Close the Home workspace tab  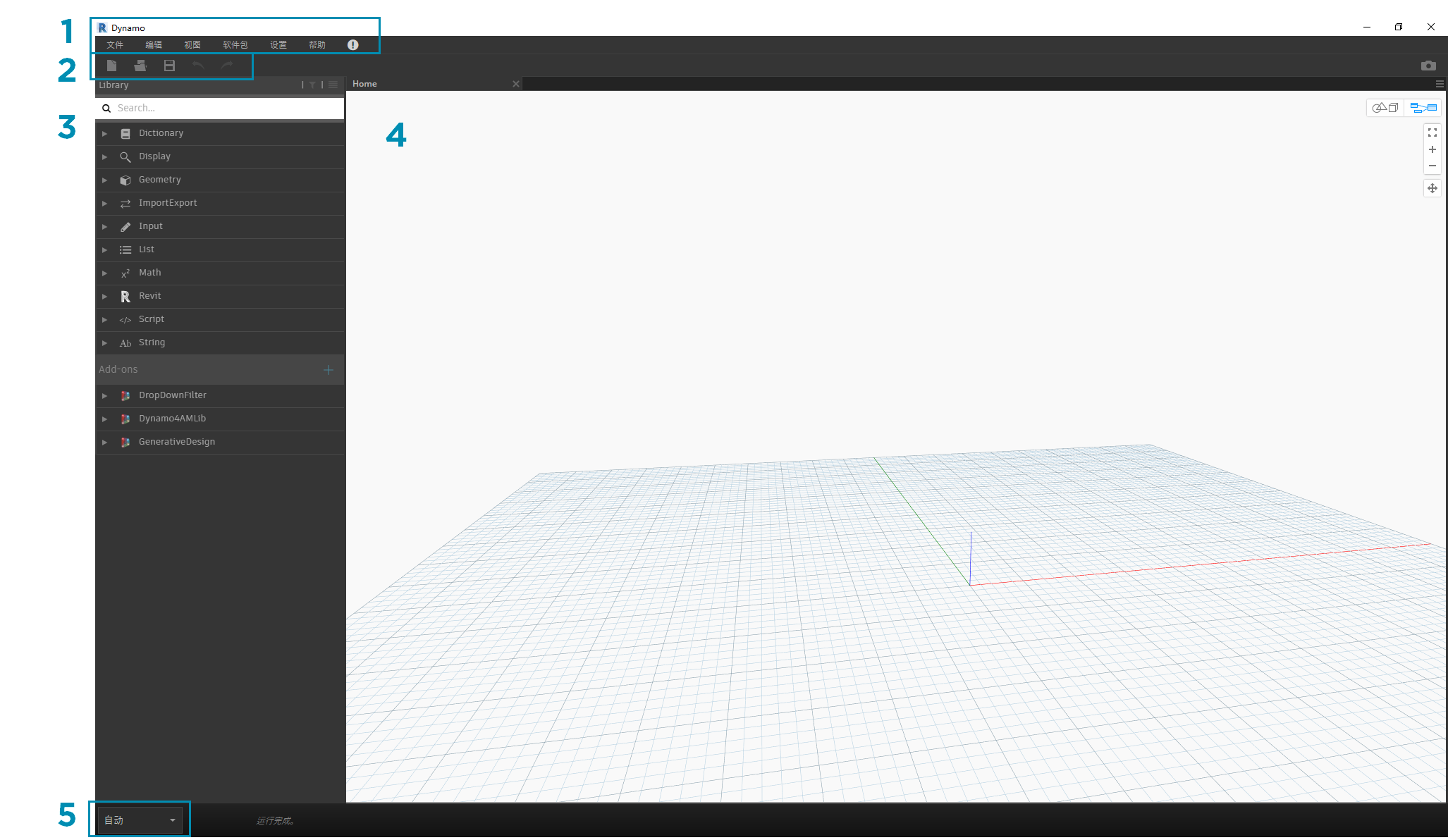point(516,84)
